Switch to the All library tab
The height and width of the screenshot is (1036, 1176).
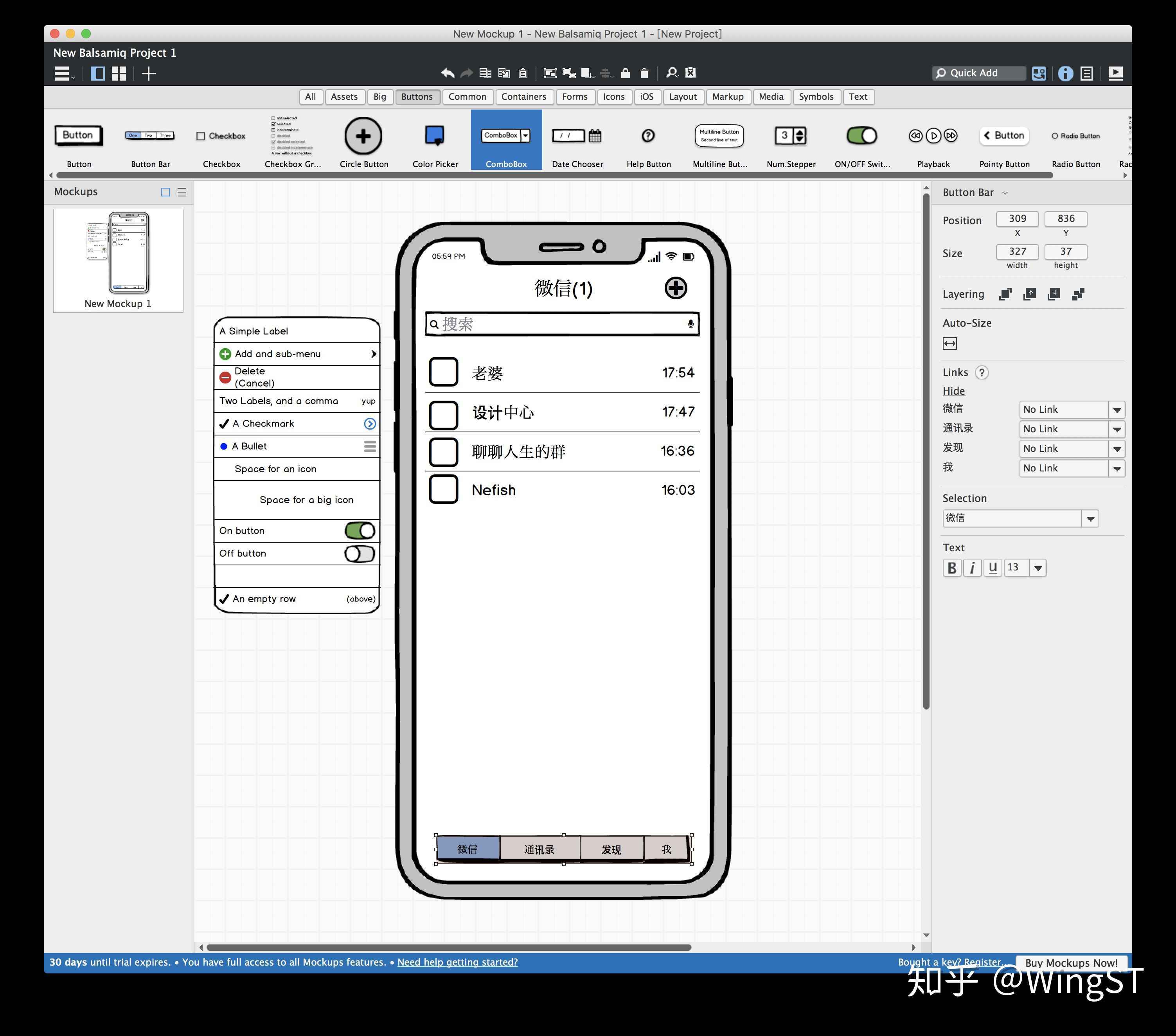[311, 97]
